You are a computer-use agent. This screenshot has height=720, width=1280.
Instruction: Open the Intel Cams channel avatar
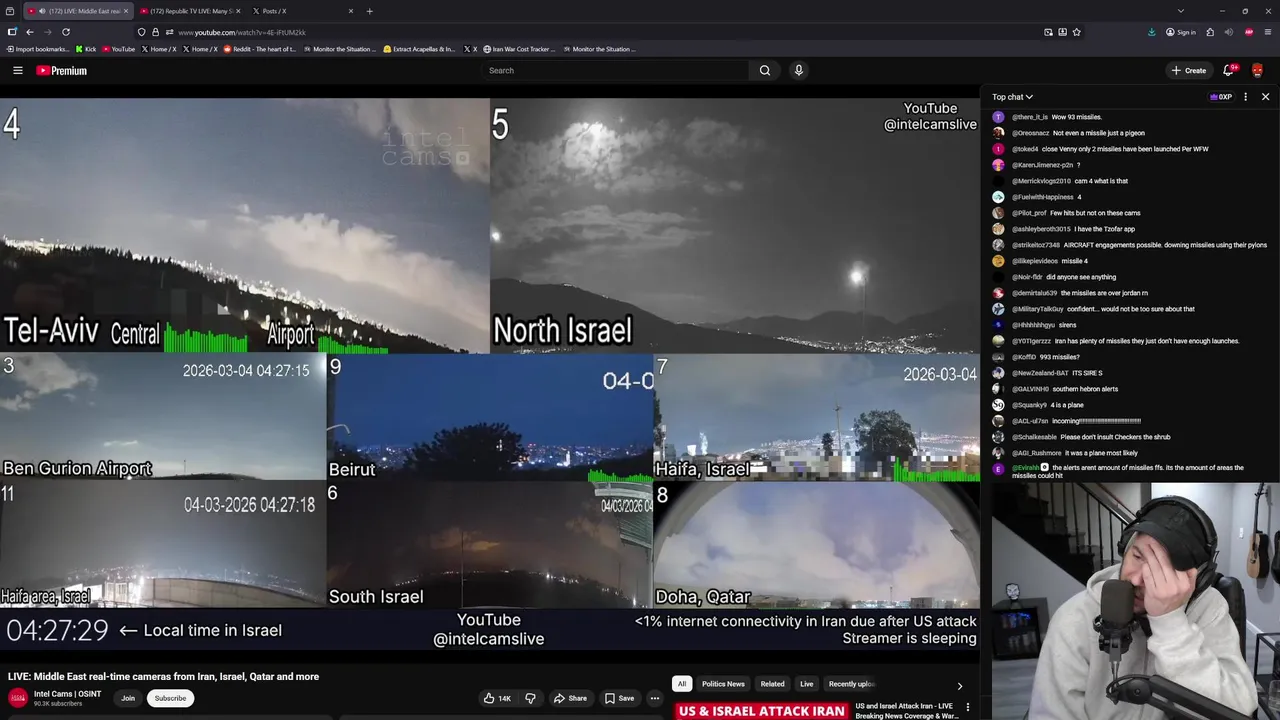point(18,698)
